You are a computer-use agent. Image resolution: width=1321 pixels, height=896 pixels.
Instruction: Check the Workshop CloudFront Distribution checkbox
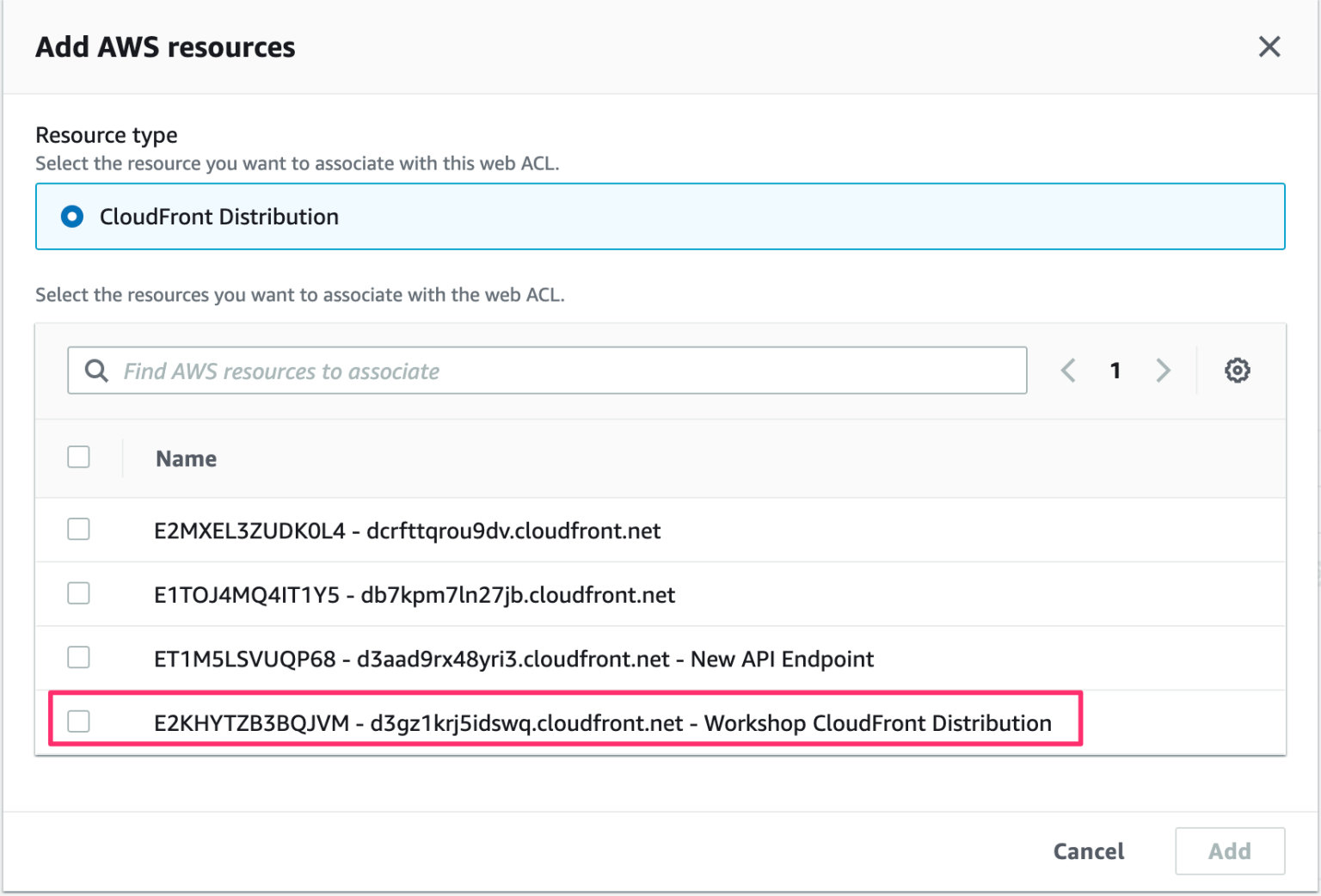(x=78, y=721)
